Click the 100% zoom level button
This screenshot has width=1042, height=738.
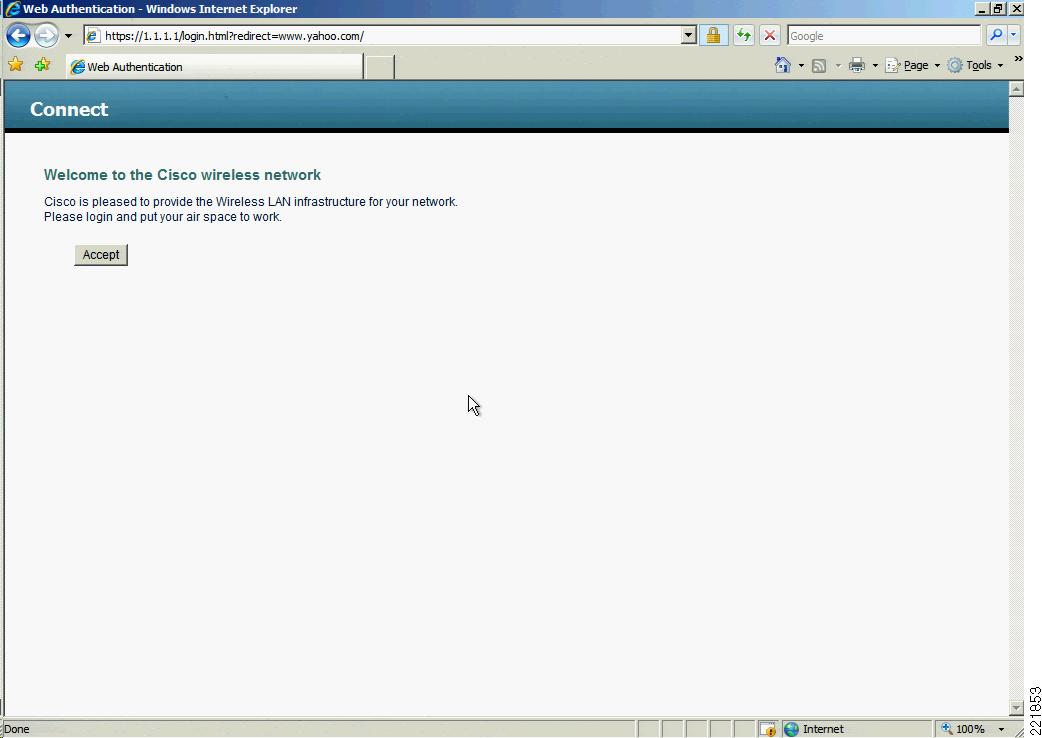pyautogui.click(x=964, y=729)
